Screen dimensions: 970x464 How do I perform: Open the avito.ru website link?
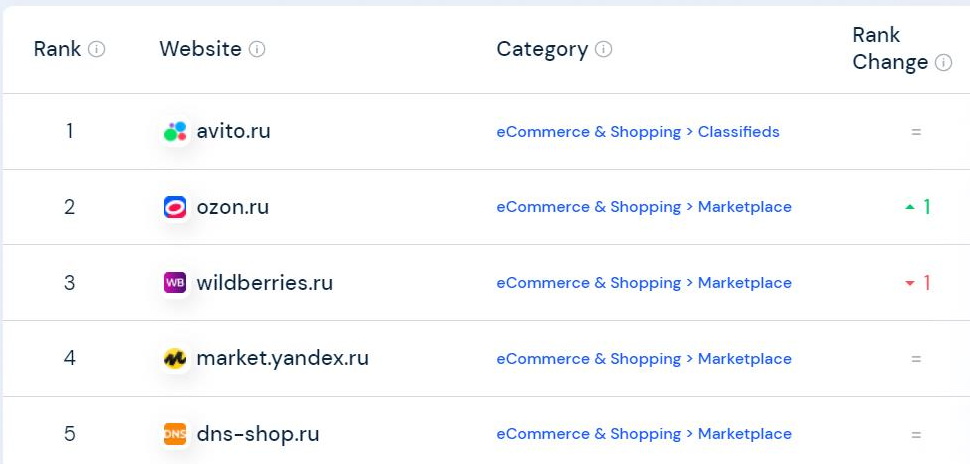233,131
